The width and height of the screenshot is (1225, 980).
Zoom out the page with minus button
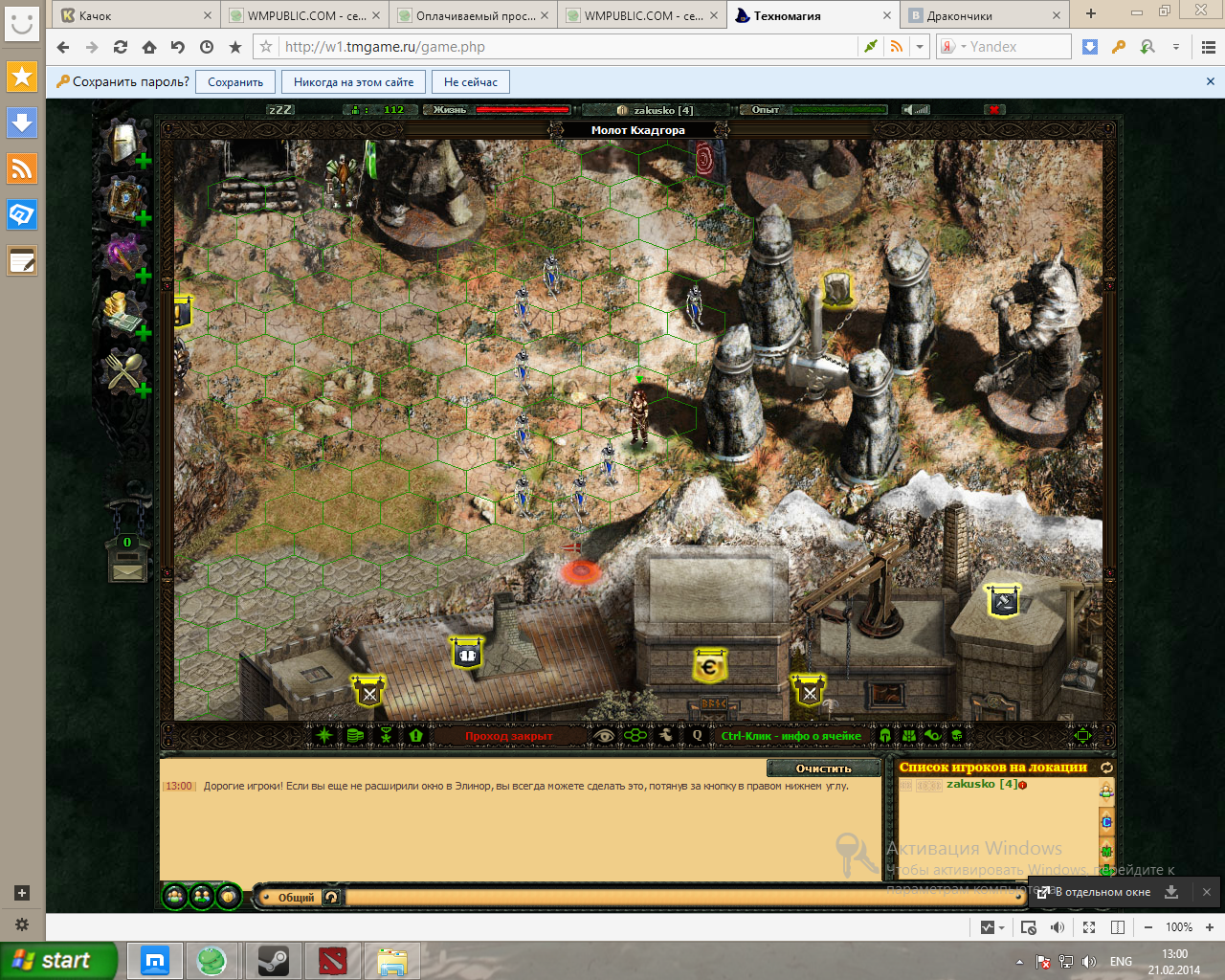1148,926
